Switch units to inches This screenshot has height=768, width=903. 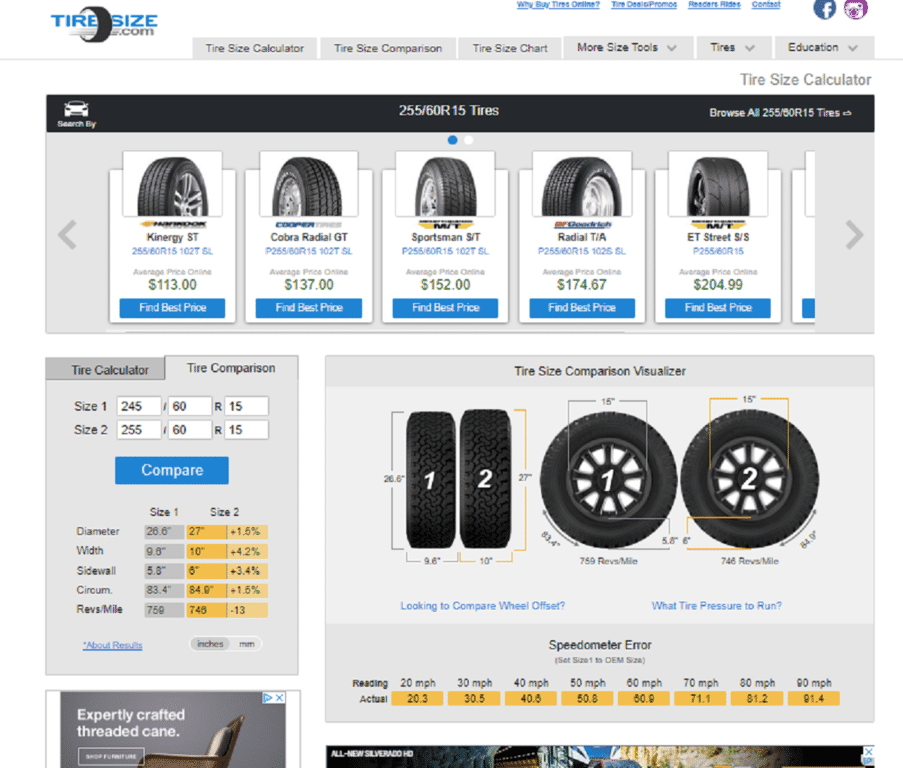(211, 644)
